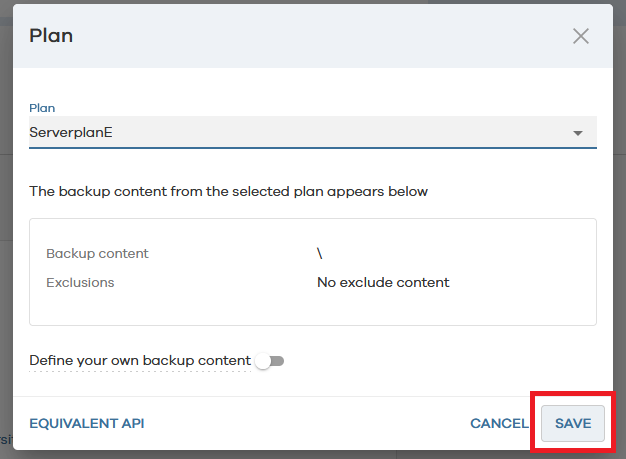Click the Plan dialog title heading
The image size is (626, 459).
[51, 36]
